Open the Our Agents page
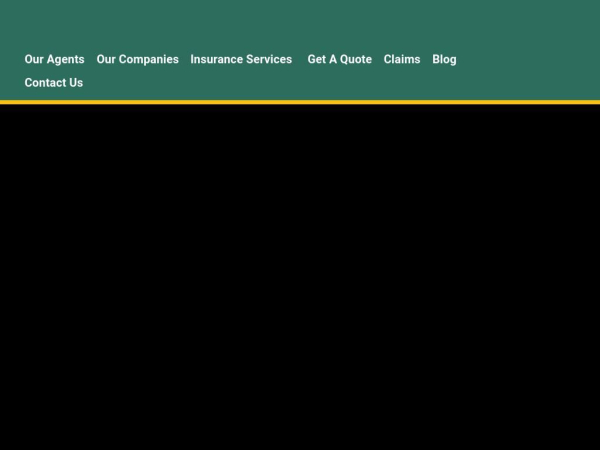Image resolution: width=600 pixels, height=450 pixels. point(54,59)
